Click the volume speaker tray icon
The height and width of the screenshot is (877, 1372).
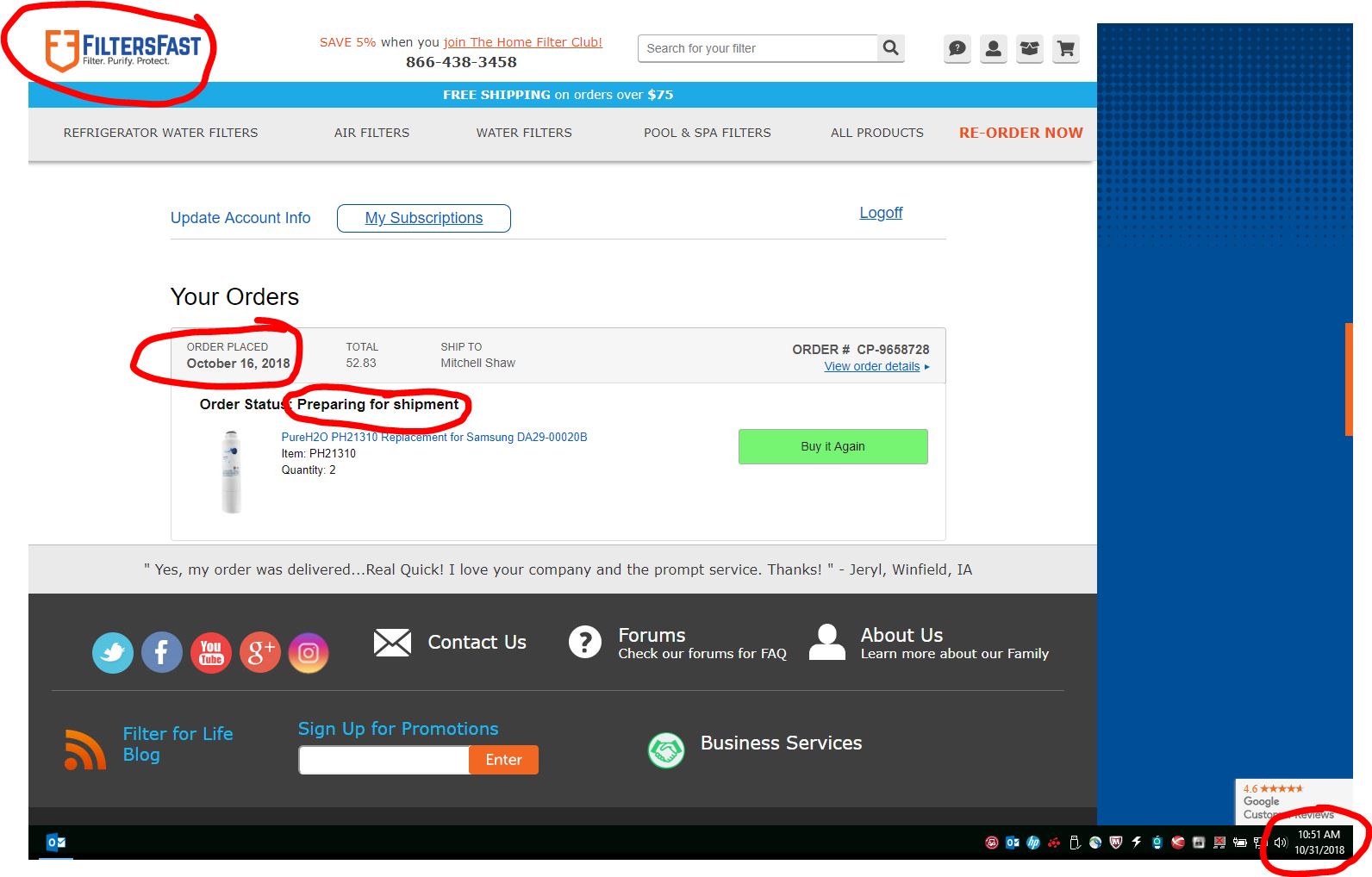1281,843
